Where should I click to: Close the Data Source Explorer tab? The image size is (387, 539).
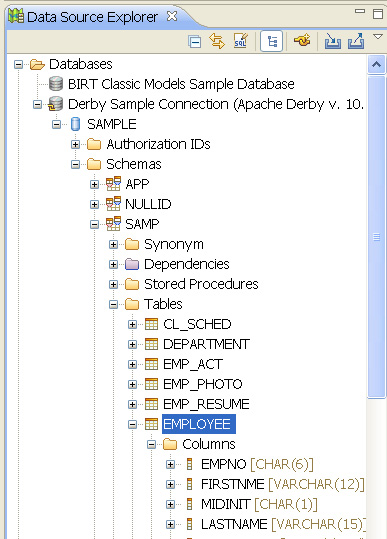click(x=172, y=16)
